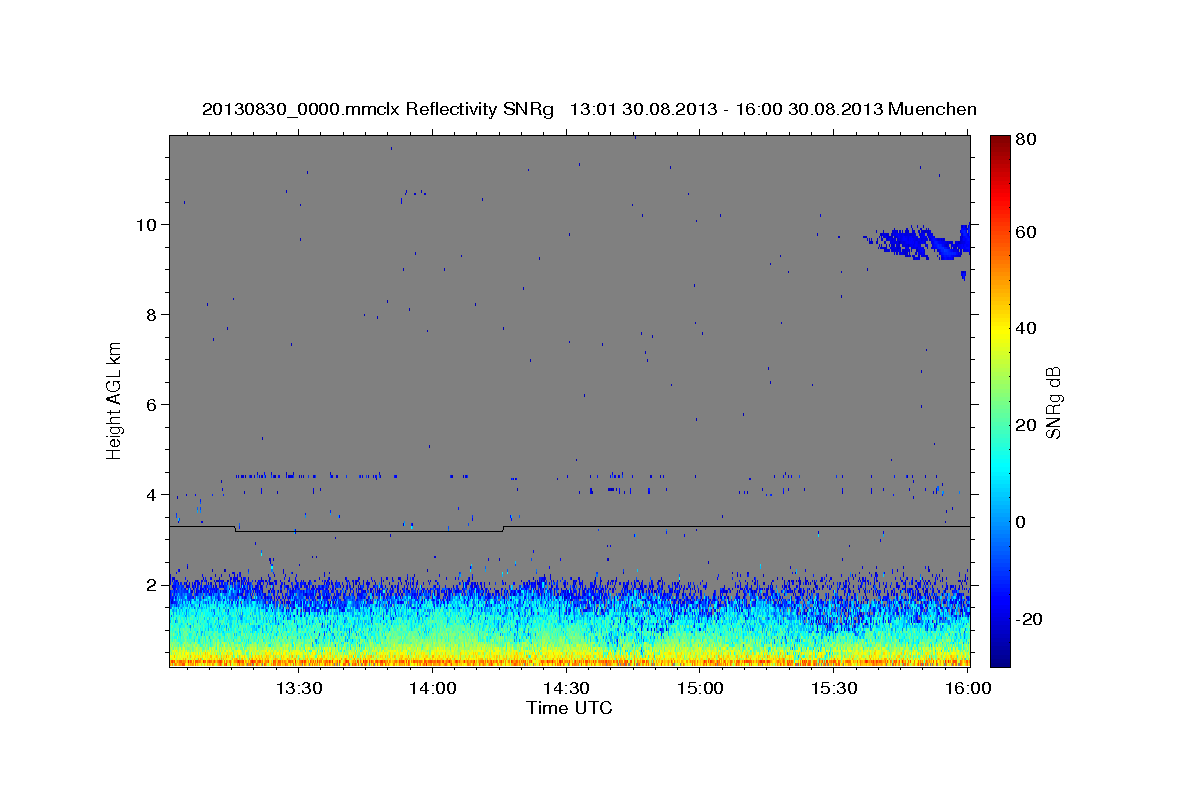Viewport: 1200px width, 800px height.
Task: Click the 15:30 time tick label
Action: pos(834,688)
